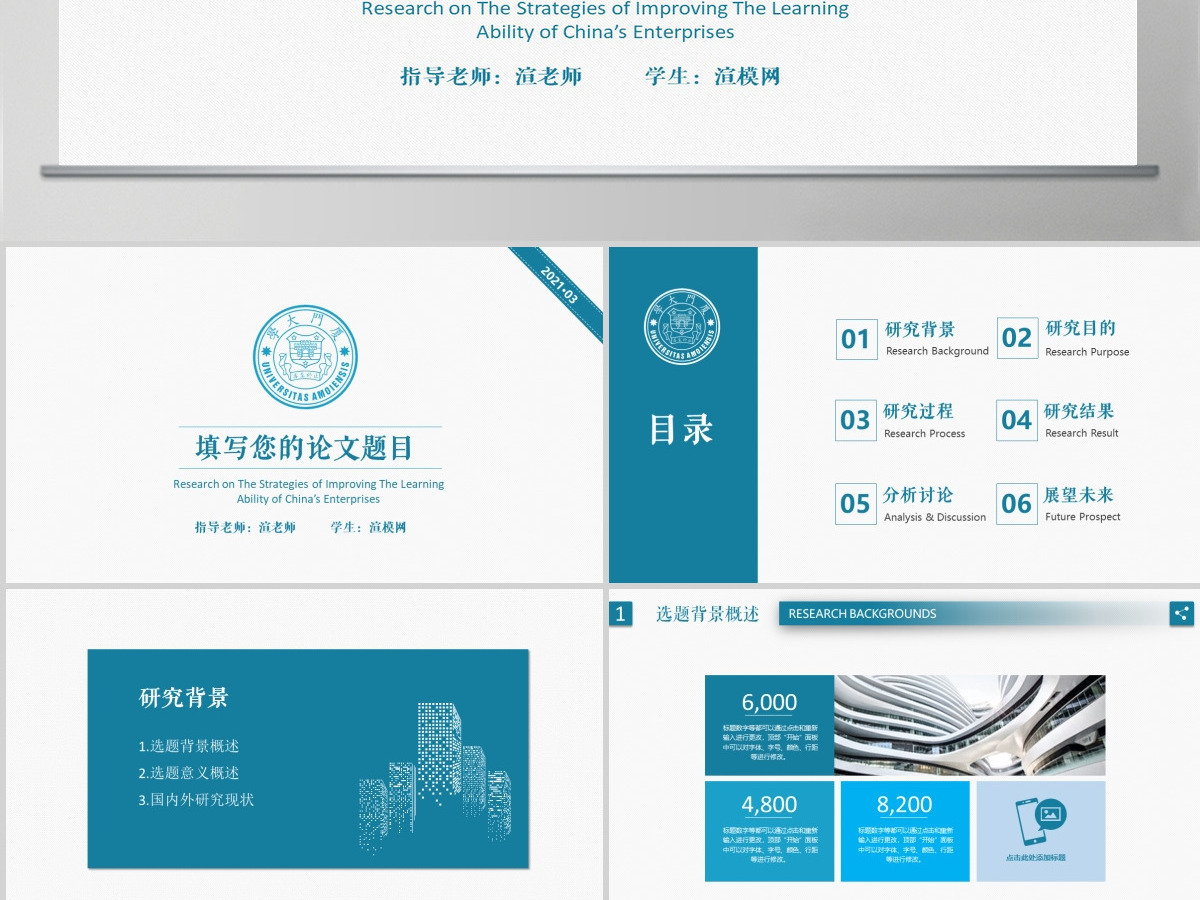Image resolution: width=1200 pixels, height=900 pixels.
Task: Click English subtitle under 填写您的论文题目
Action: (308, 491)
